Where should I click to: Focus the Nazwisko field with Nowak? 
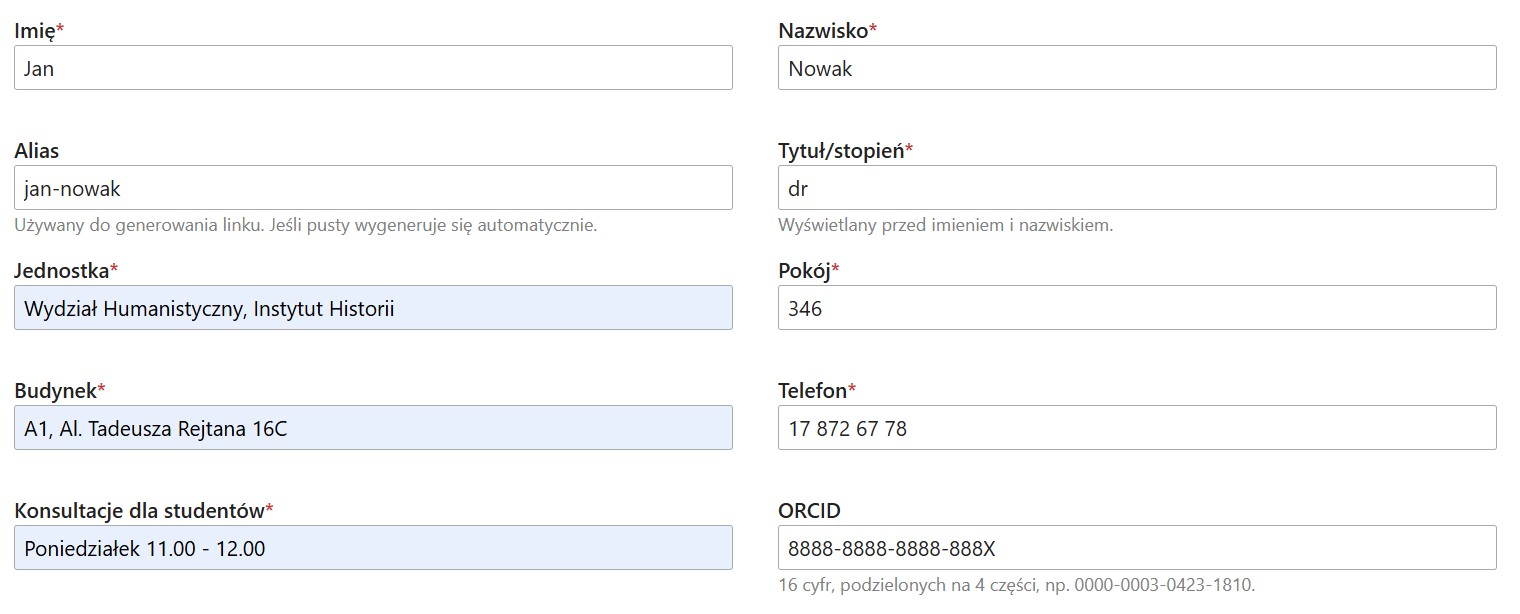click(1137, 68)
